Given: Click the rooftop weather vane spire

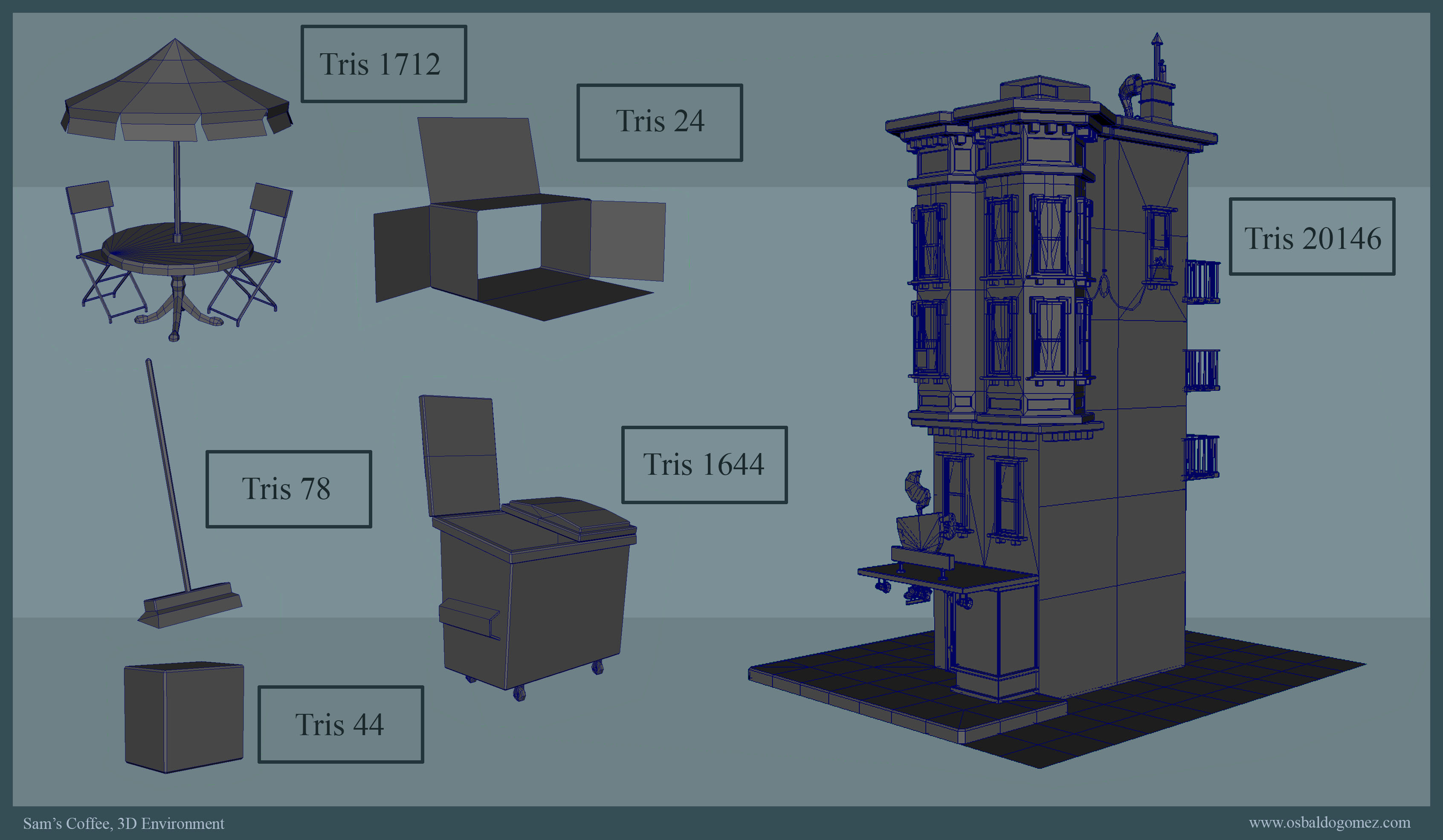Looking at the screenshot, I should tap(1157, 55).
